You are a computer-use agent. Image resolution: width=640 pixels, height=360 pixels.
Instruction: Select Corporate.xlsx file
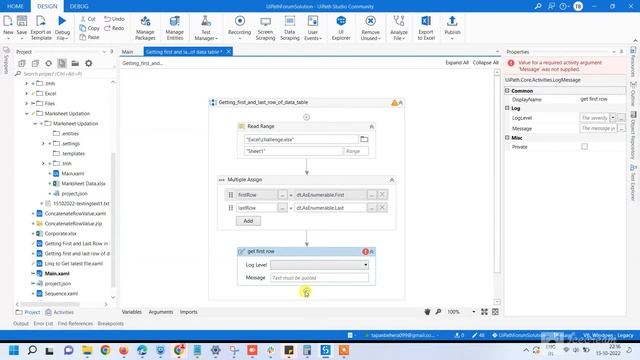[60, 233]
